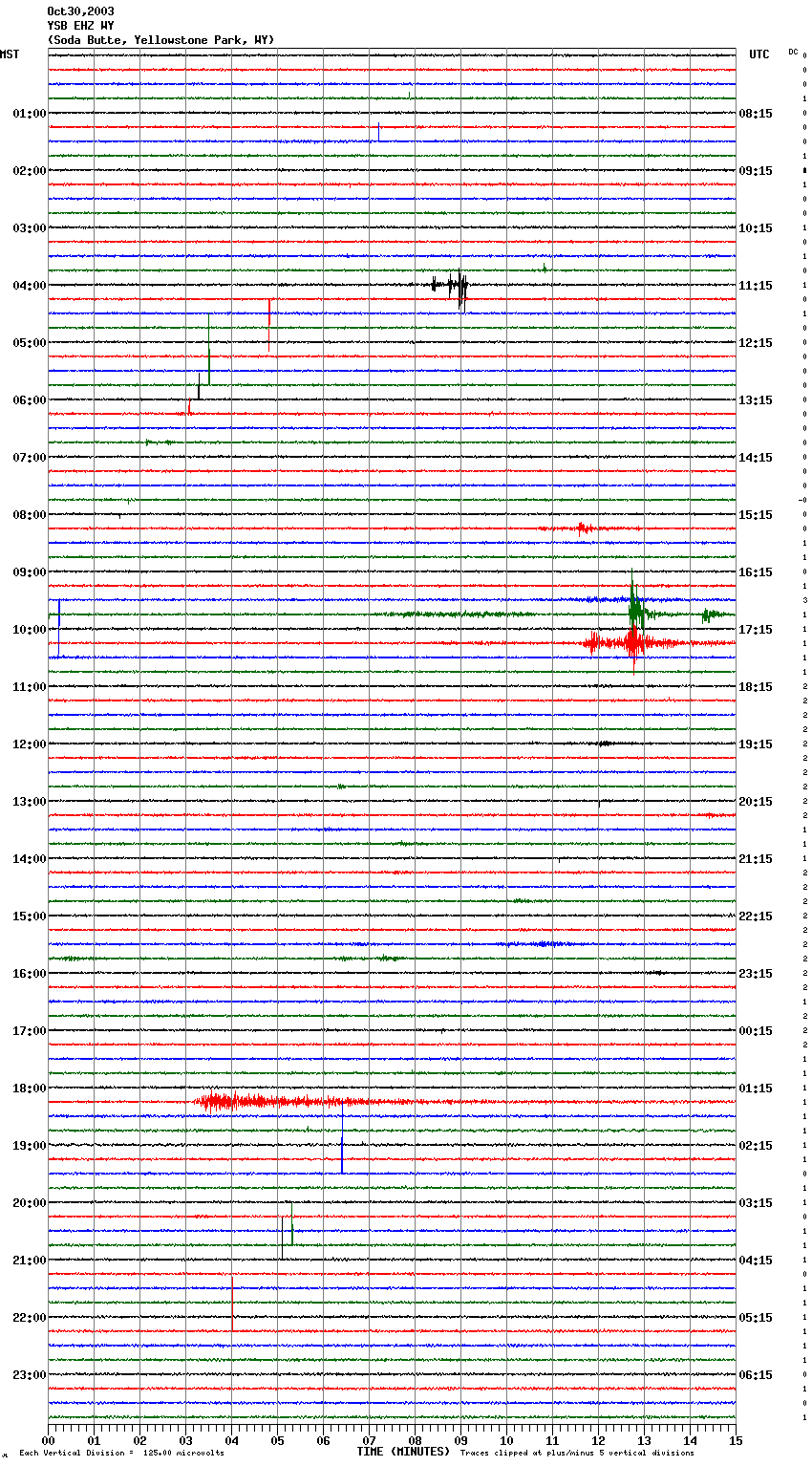
Task: Click the 23:00 MST time label
Action: (30, 1375)
